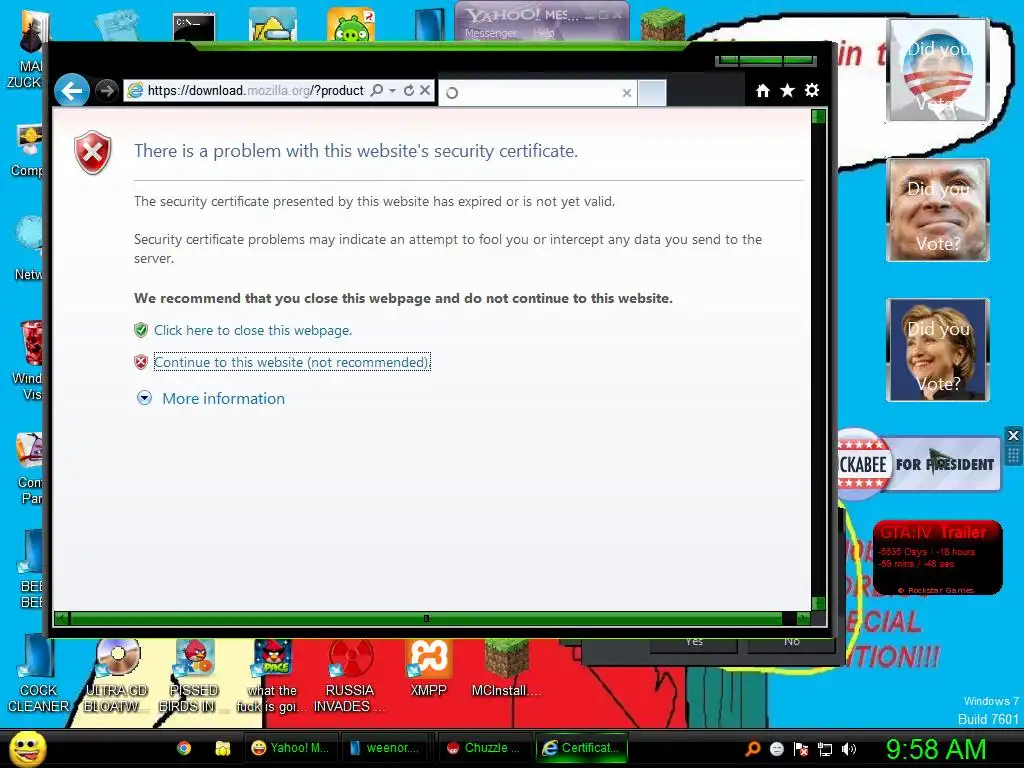1024x768 pixels.
Task: Open PISSED BIRDS IN desktop icon
Action: click(x=193, y=676)
